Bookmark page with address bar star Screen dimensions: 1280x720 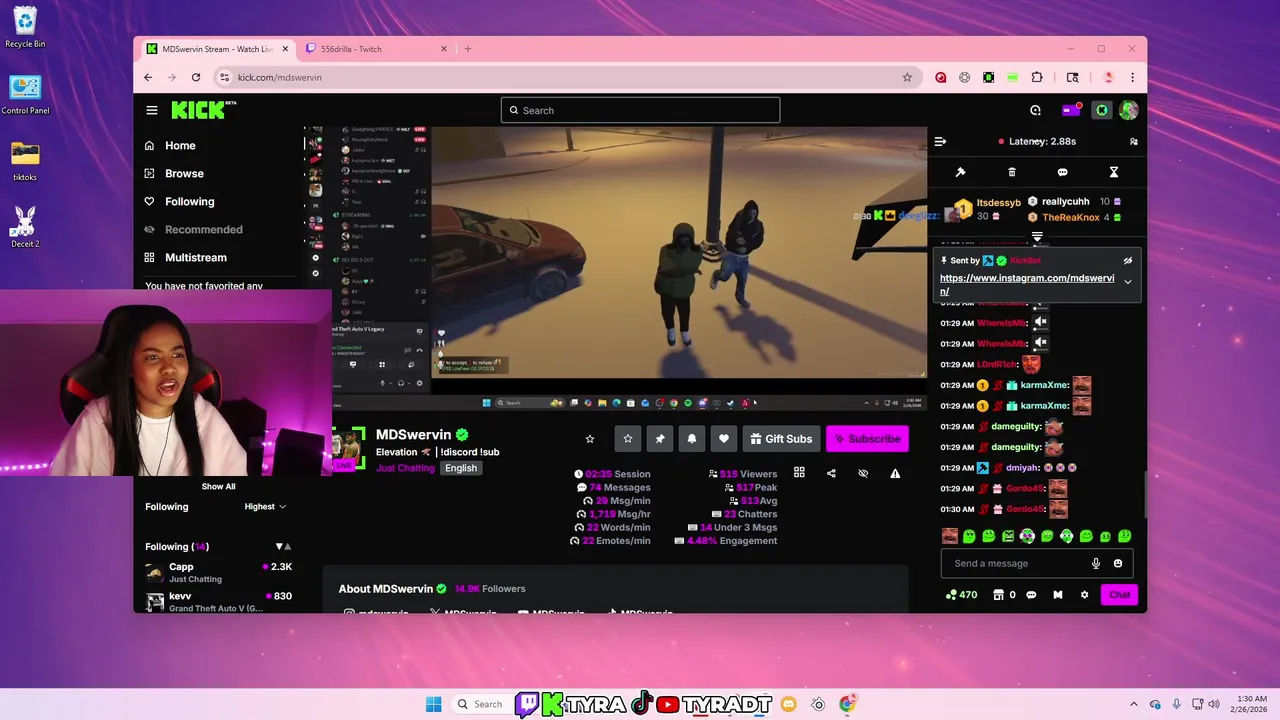click(907, 77)
